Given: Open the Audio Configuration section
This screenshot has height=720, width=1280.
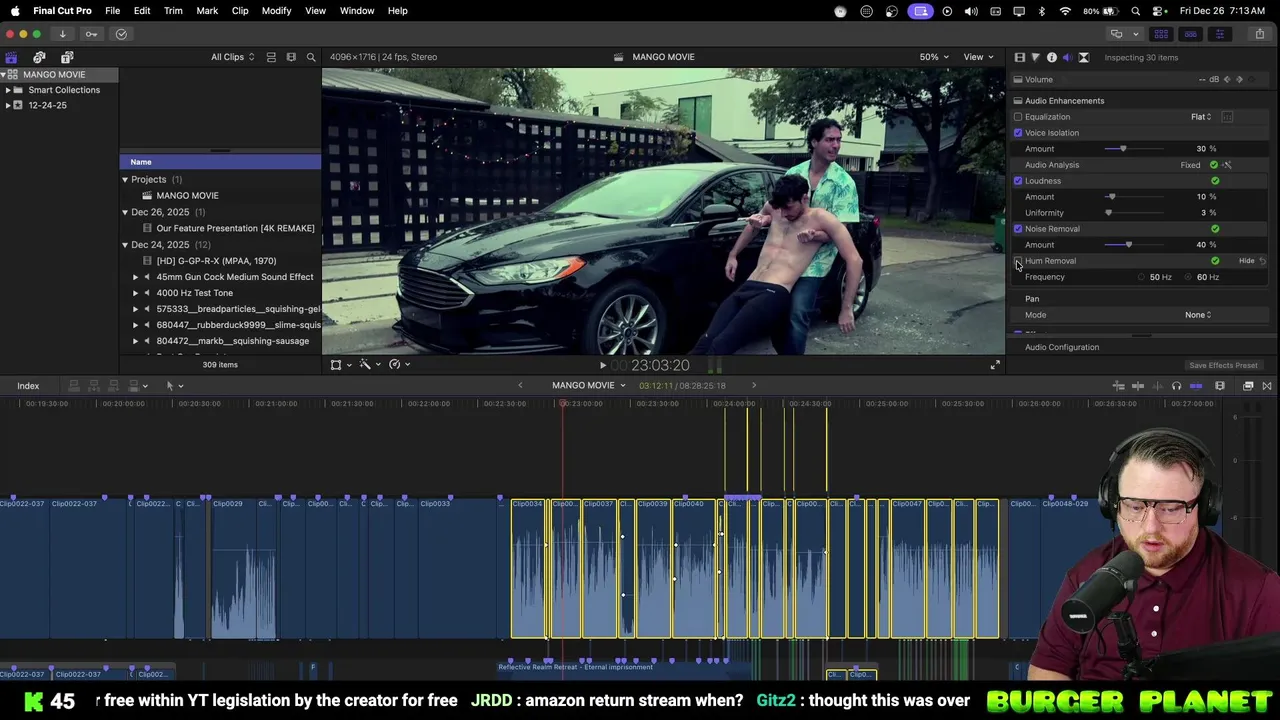Looking at the screenshot, I should point(1062,347).
